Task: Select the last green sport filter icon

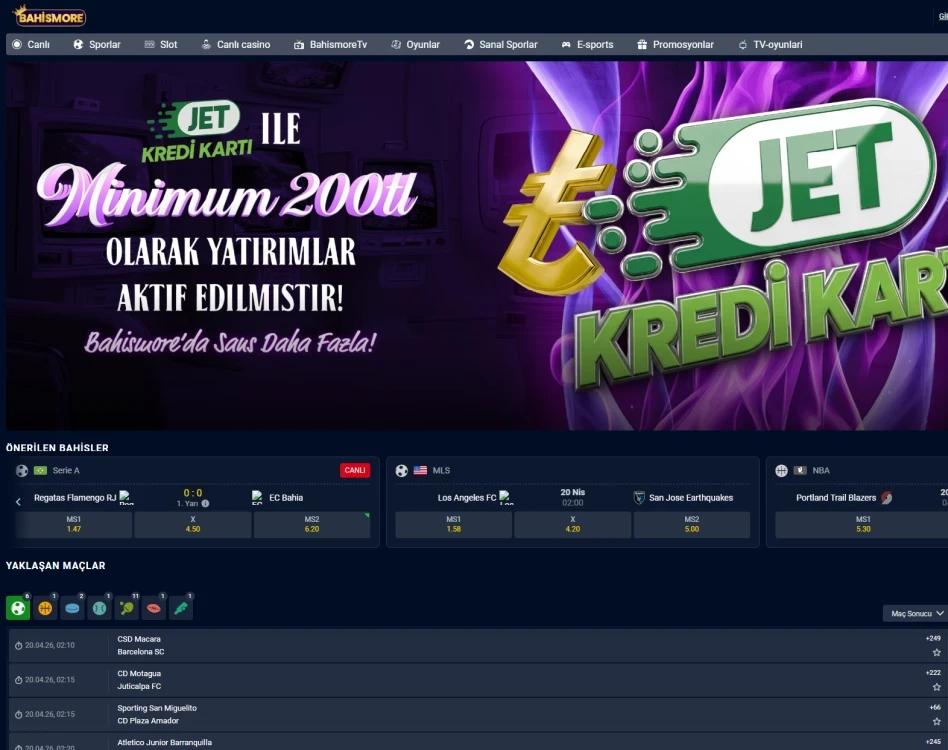Action: 181,608
